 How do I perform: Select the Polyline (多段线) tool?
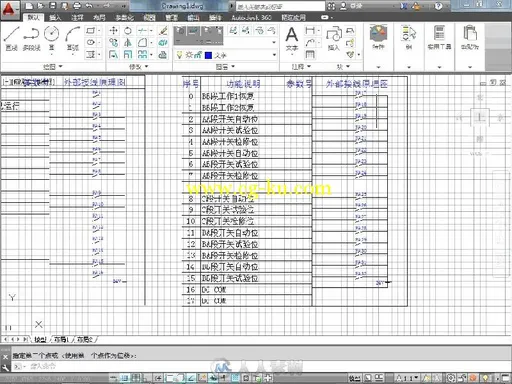[31, 39]
